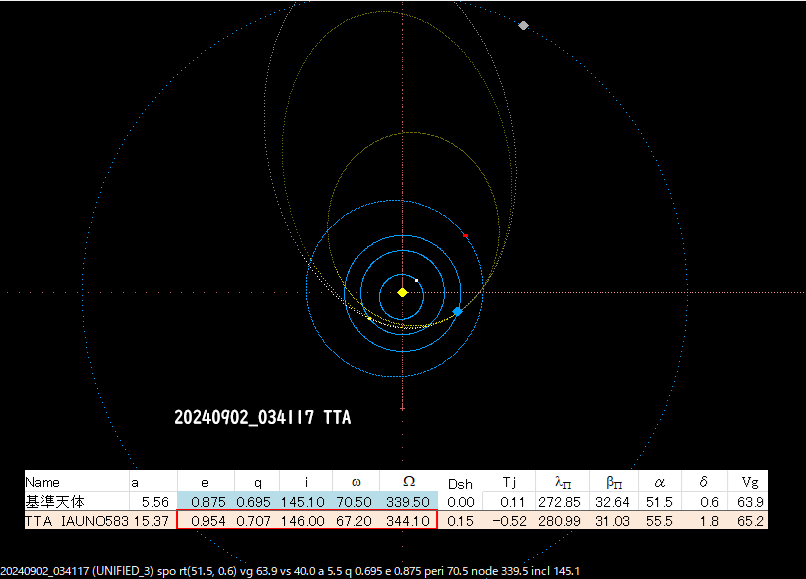
Task: Click the red planet marker dot
Action: pos(466,235)
